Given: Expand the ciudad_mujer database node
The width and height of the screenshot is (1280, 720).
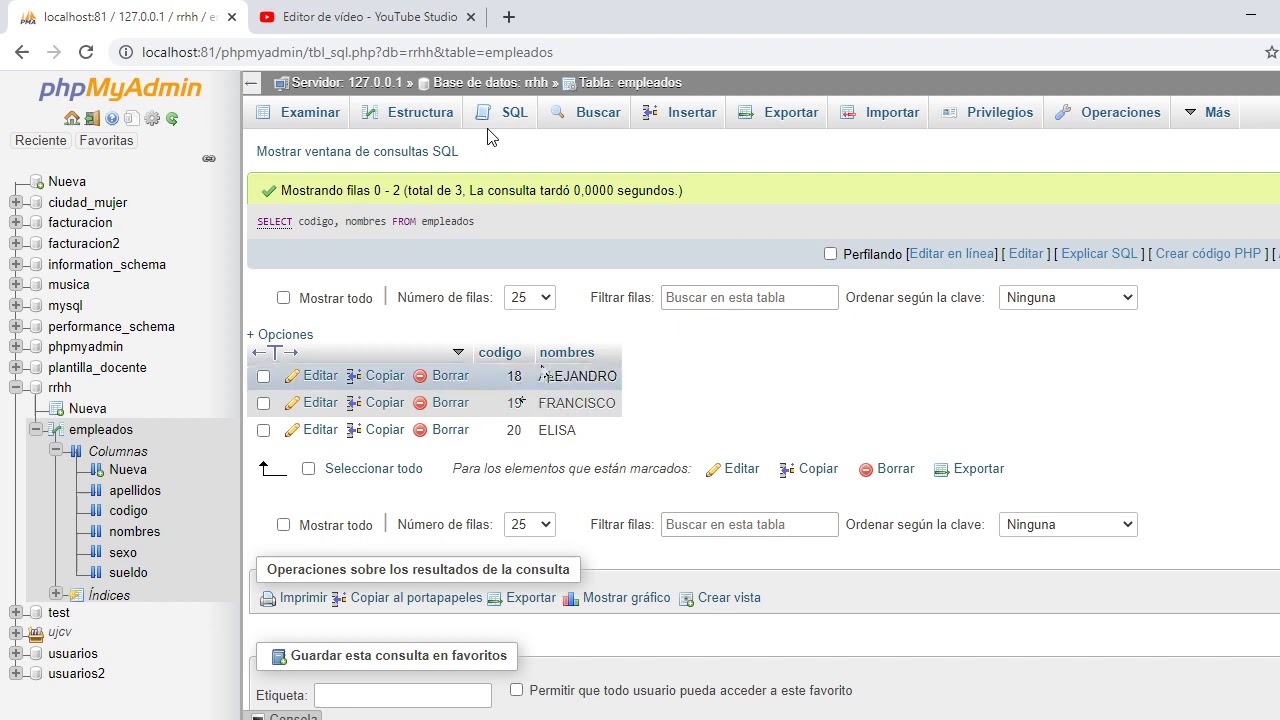Looking at the screenshot, I should (x=16, y=202).
